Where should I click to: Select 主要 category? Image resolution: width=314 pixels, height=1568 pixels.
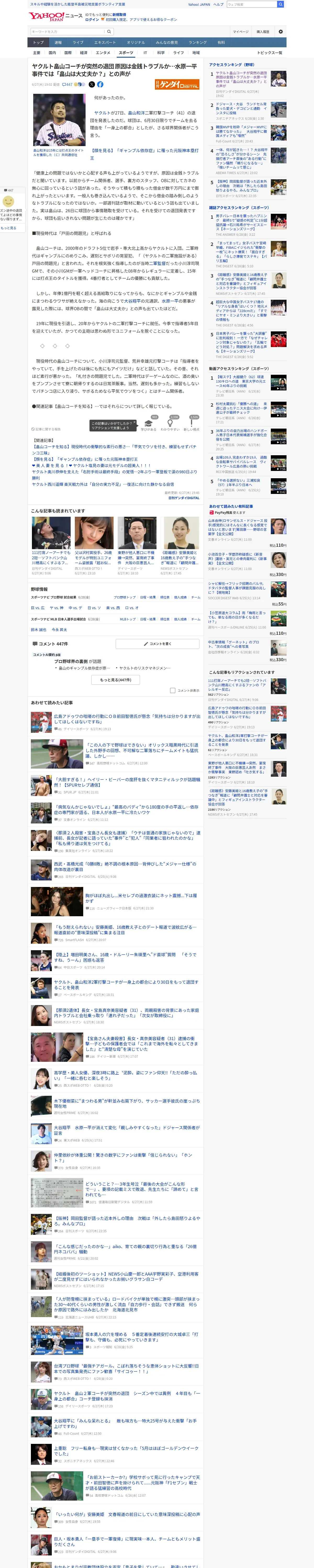coord(37,53)
